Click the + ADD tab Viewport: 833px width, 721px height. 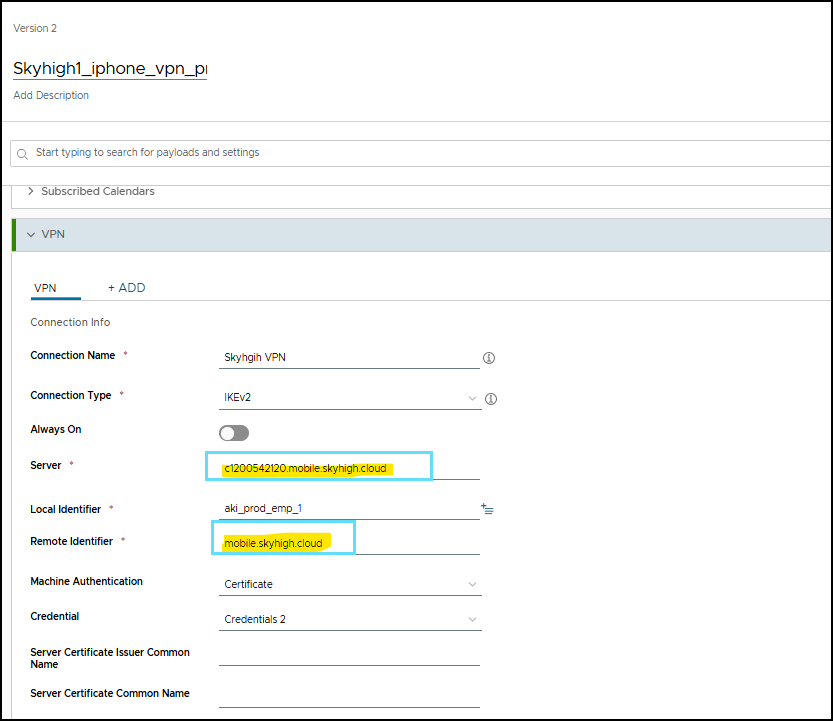[x=127, y=288]
